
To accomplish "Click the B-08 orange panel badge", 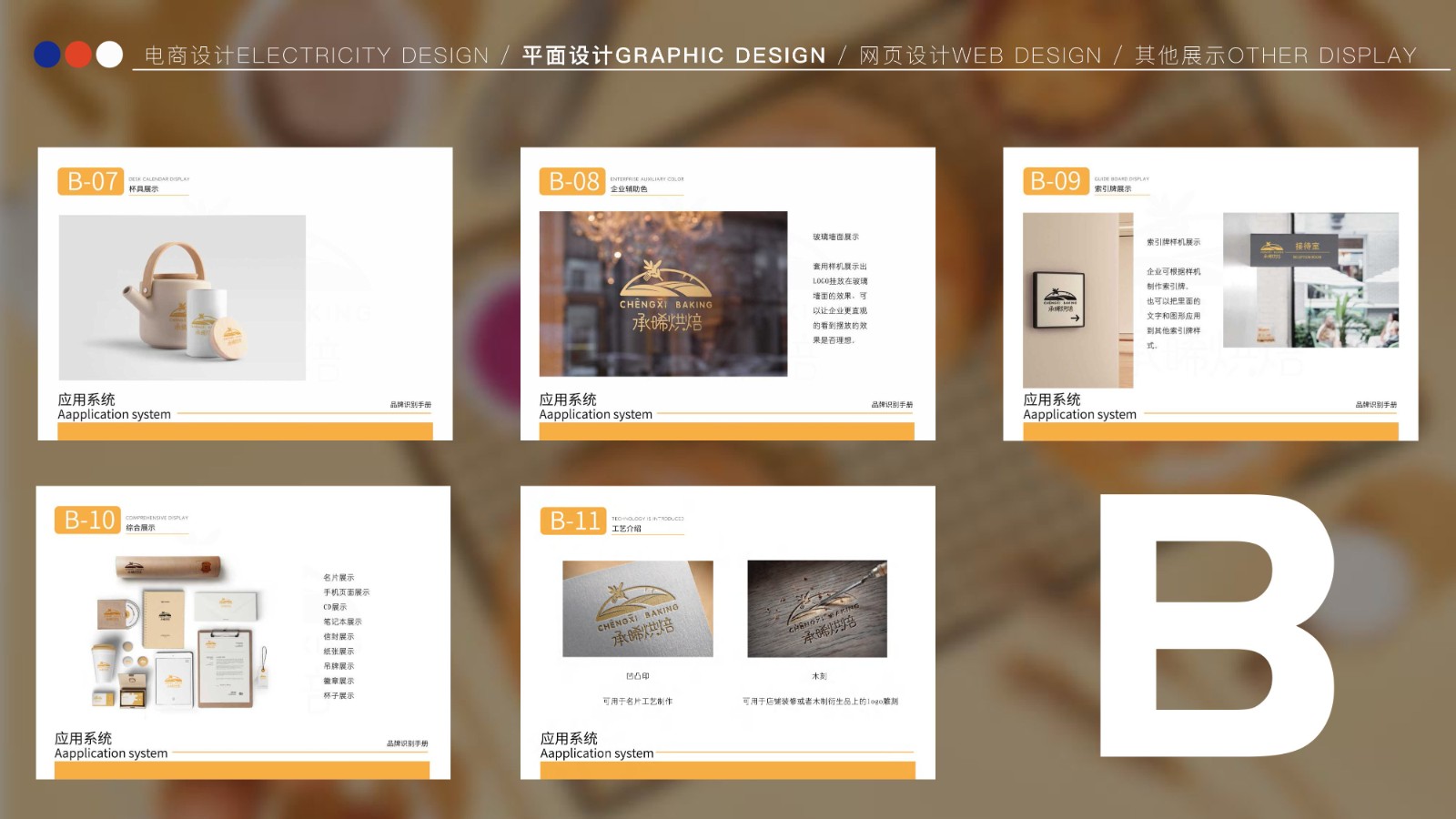I will [573, 181].
